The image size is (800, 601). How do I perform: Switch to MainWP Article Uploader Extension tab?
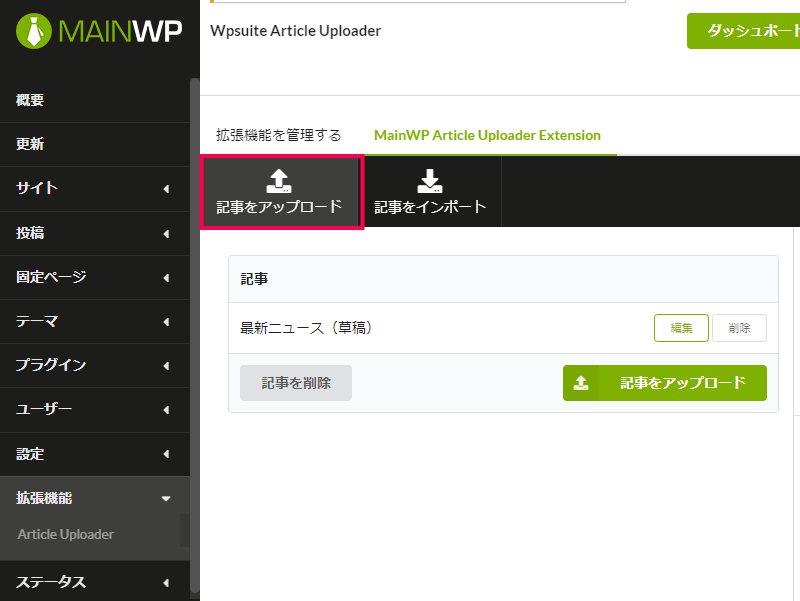pos(487,135)
